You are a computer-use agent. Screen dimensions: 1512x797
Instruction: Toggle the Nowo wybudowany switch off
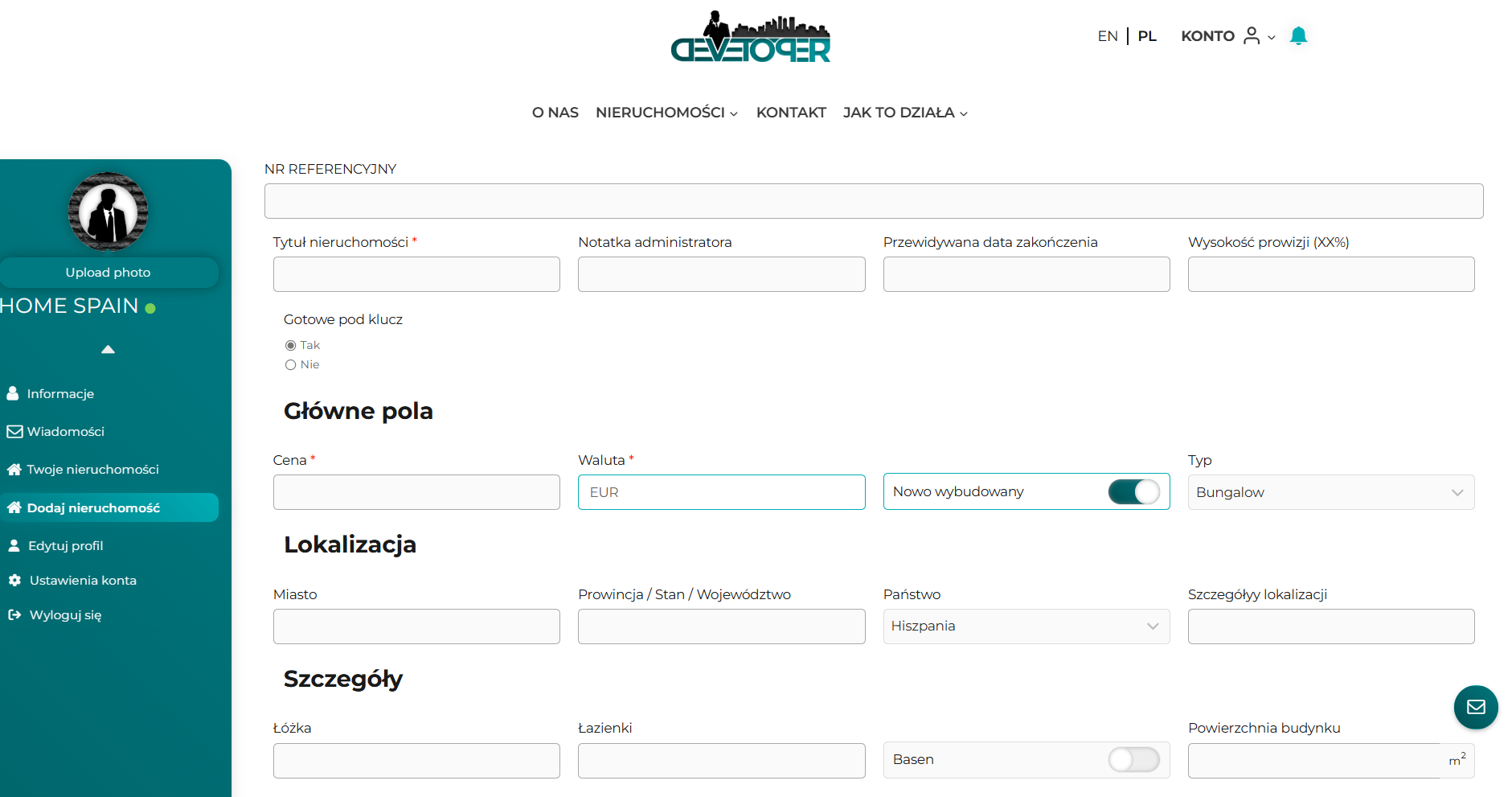(1133, 491)
